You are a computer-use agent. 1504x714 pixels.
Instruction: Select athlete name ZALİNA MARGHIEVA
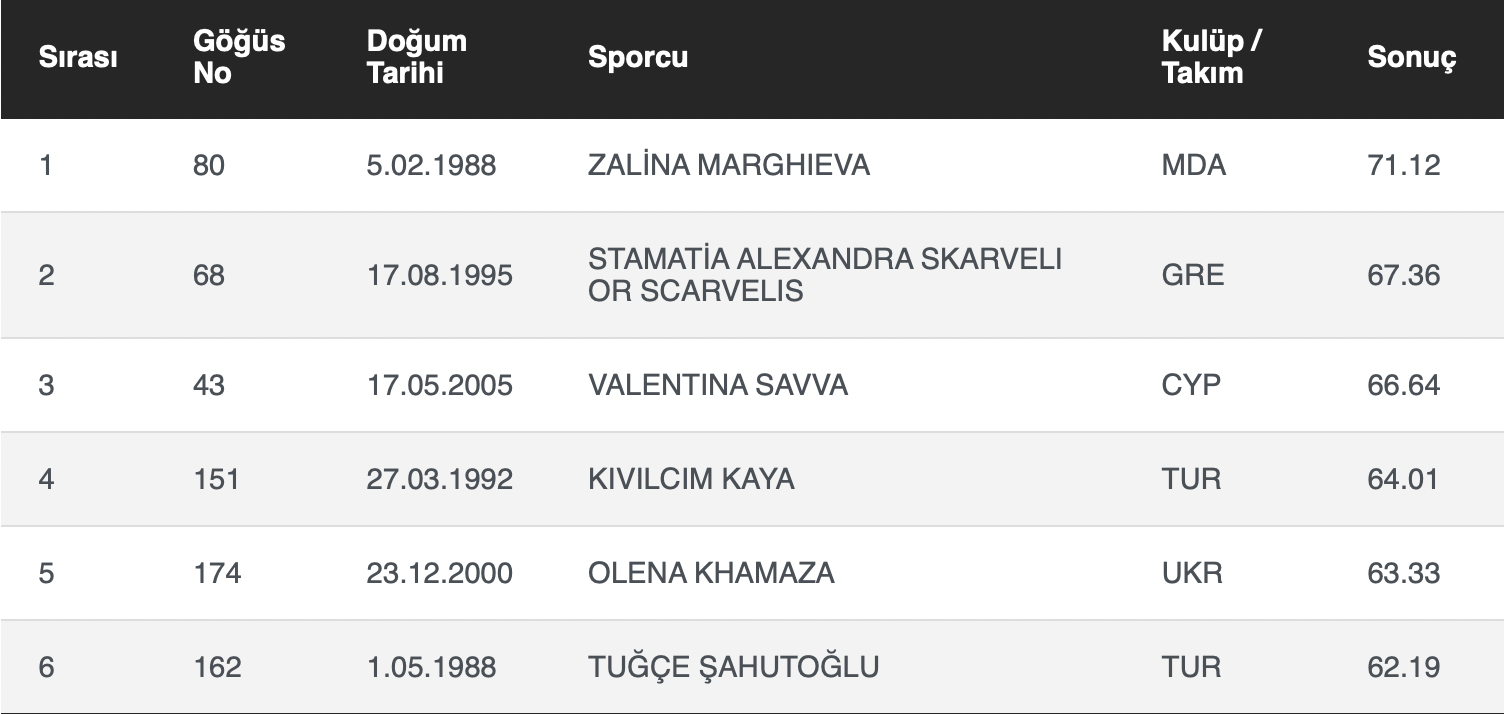point(729,165)
